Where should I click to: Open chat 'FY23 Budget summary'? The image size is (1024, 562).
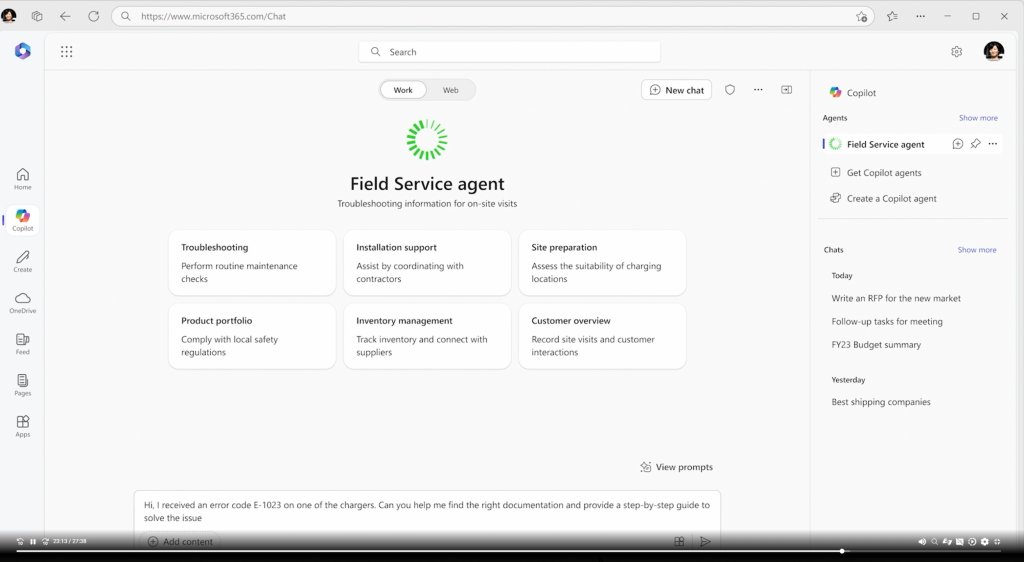tap(876, 345)
